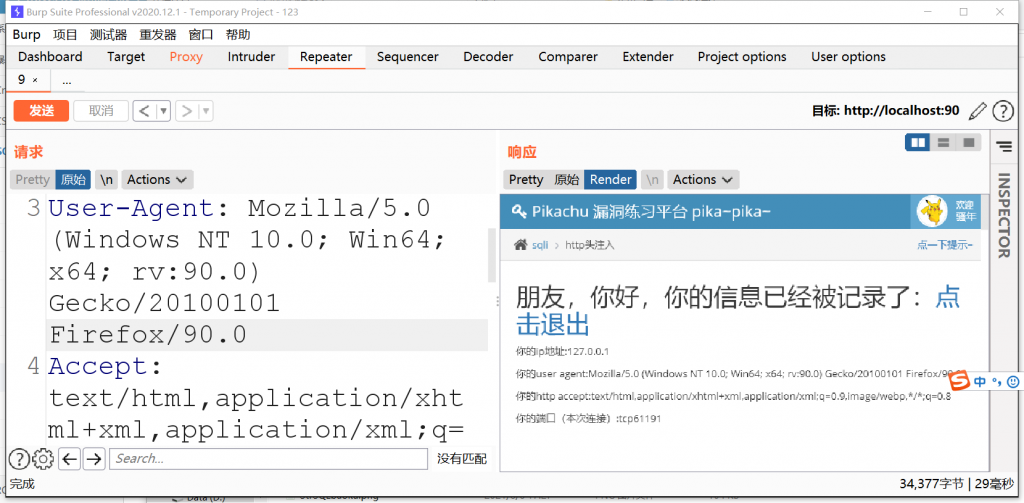Open the Burp menu
Screen dimensions: 1024x503
tap(27, 34)
